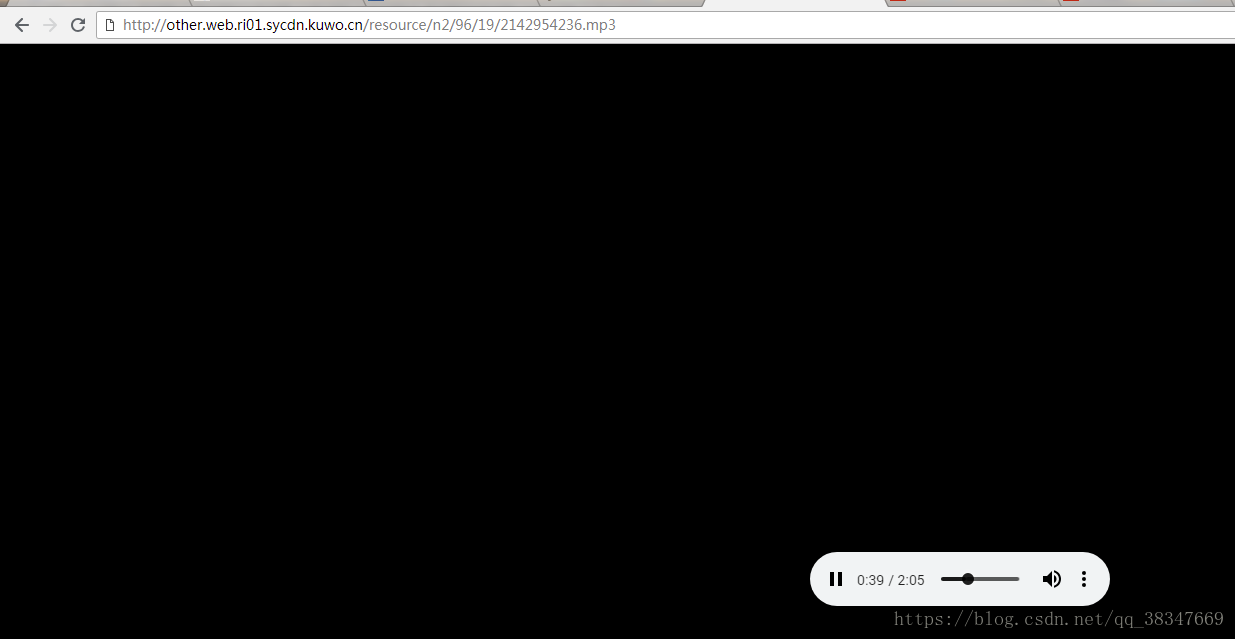Seek along the audio progress slider
Screen dimensions: 1235x639
980,579
